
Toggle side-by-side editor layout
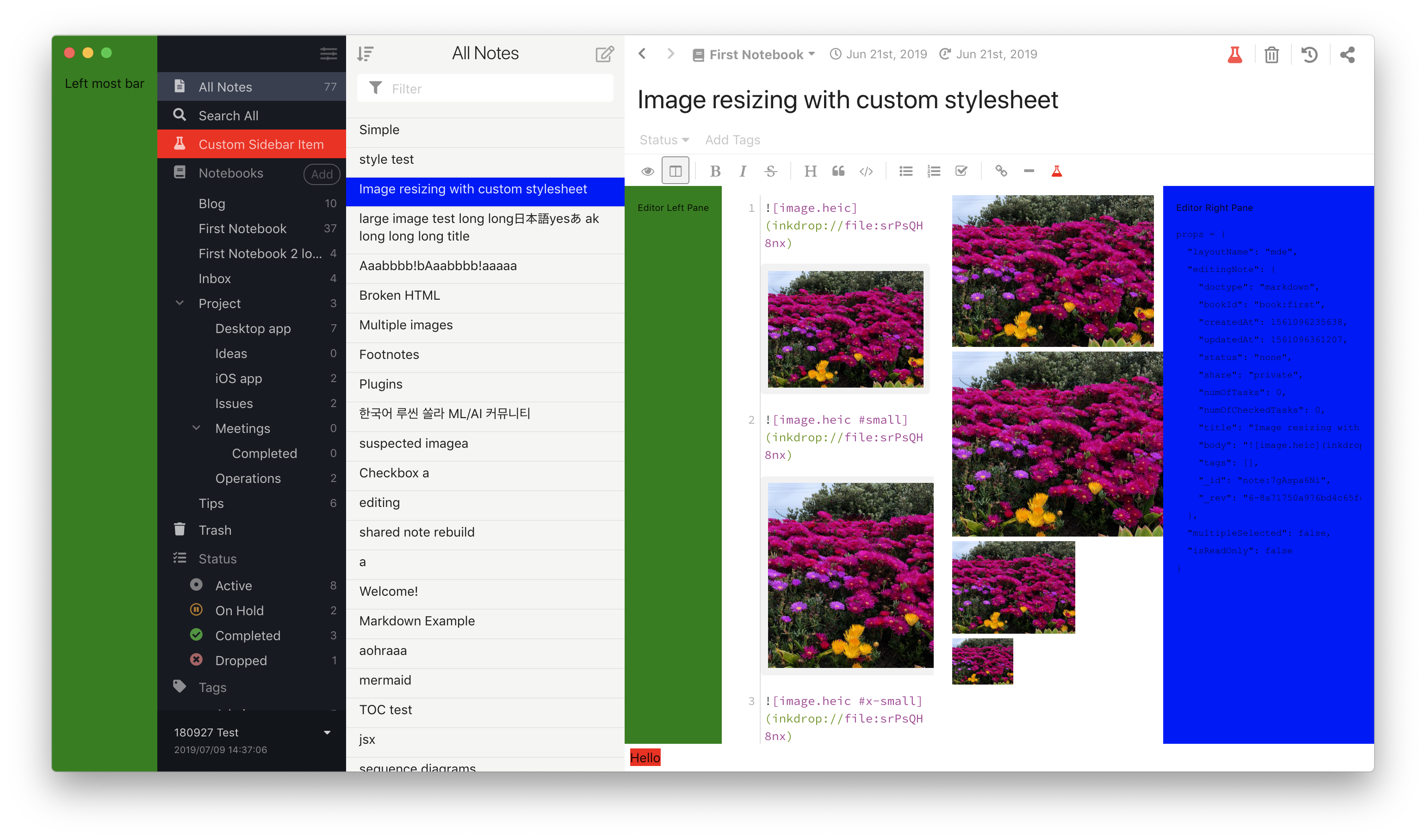click(x=676, y=171)
